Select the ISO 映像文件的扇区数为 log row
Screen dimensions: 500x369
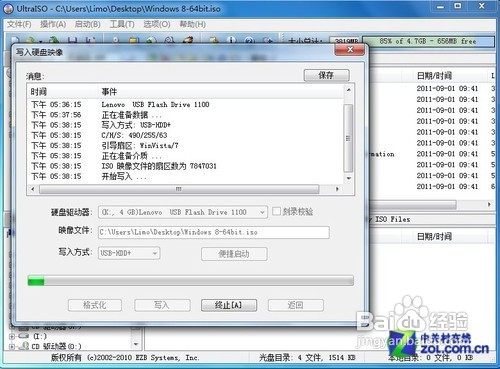(x=185, y=166)
